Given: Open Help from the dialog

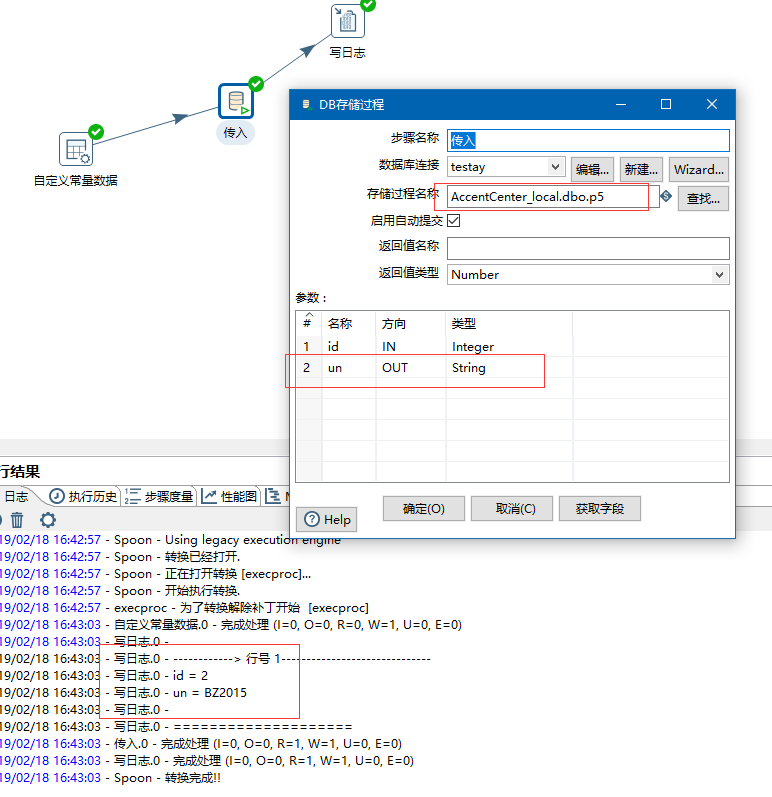Looking at the screenshot, I should click(x=327, y=519).
